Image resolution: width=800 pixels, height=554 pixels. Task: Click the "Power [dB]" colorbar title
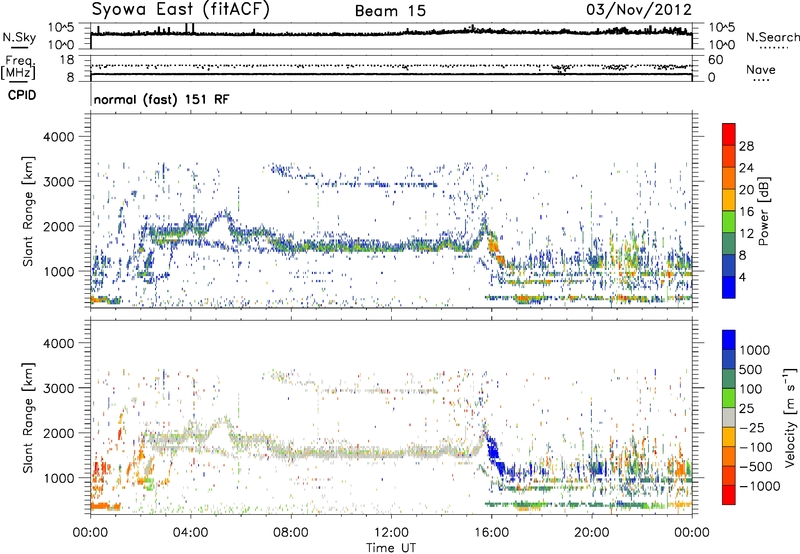click(763, 211)
